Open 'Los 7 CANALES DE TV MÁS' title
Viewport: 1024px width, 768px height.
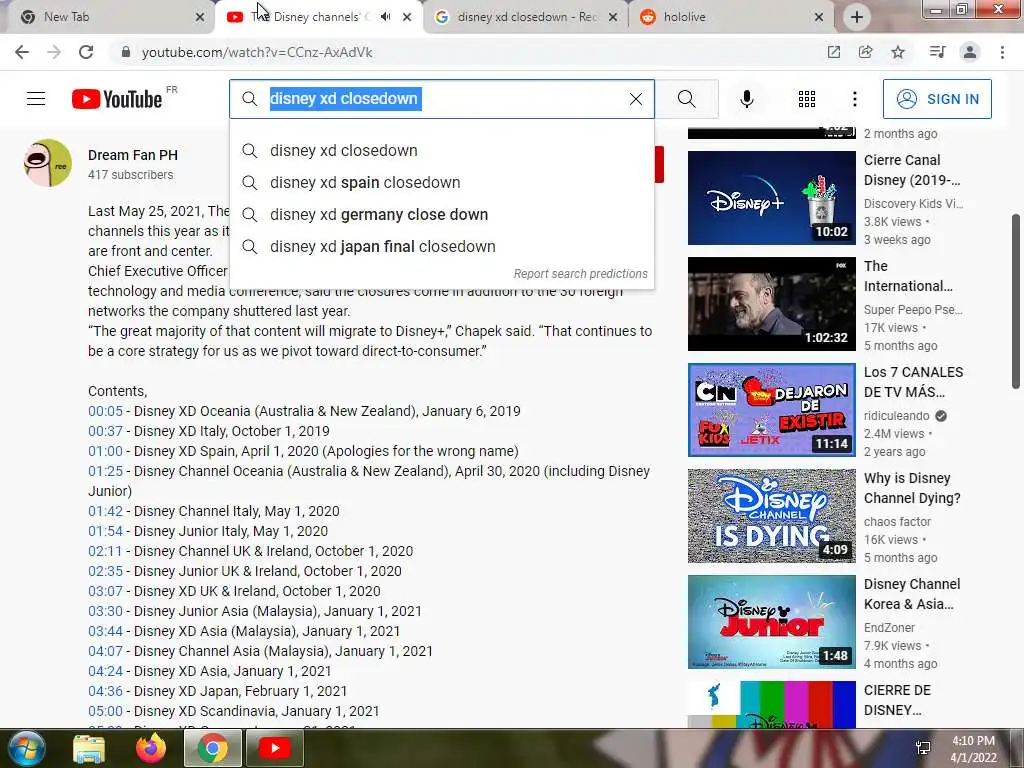913,381
